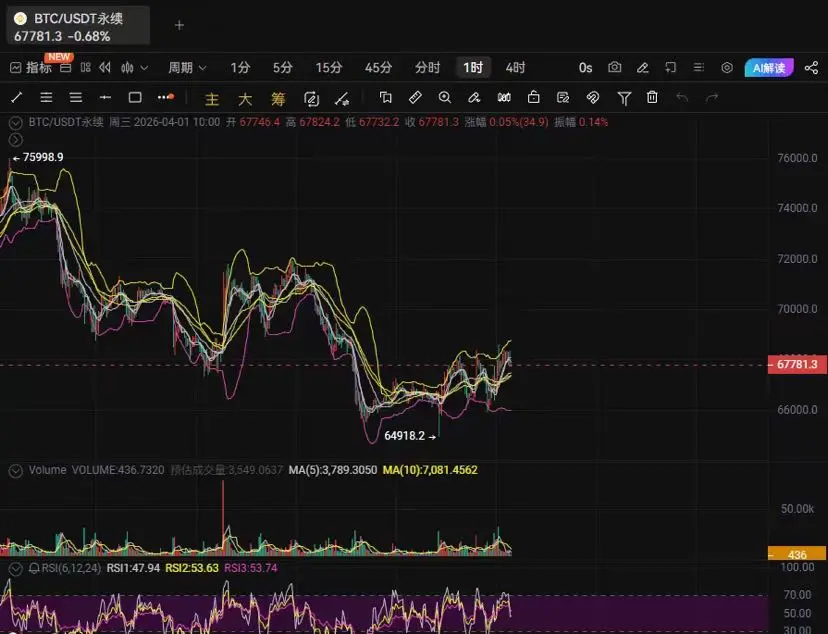Switch to the 4时 timeframe
The height and width of the screenshot is (634, 828).
515,68
